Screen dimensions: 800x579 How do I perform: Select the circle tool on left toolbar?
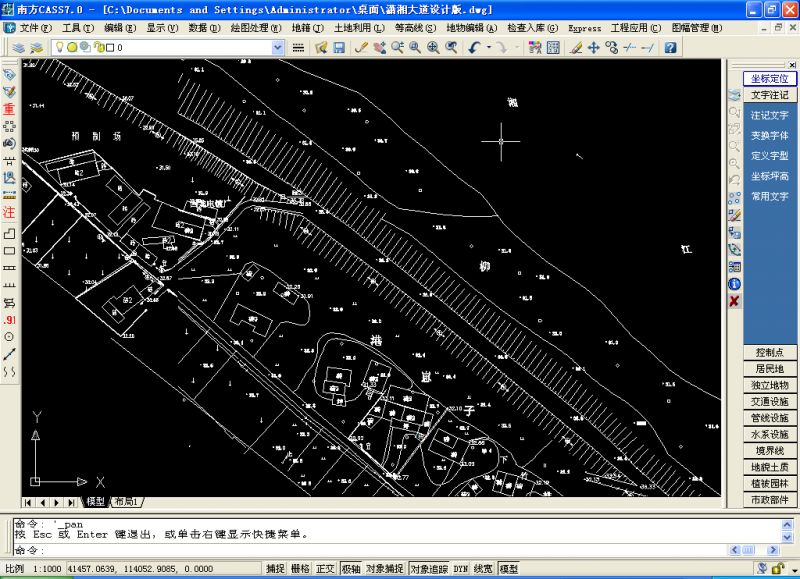click(x=9, y=337)
